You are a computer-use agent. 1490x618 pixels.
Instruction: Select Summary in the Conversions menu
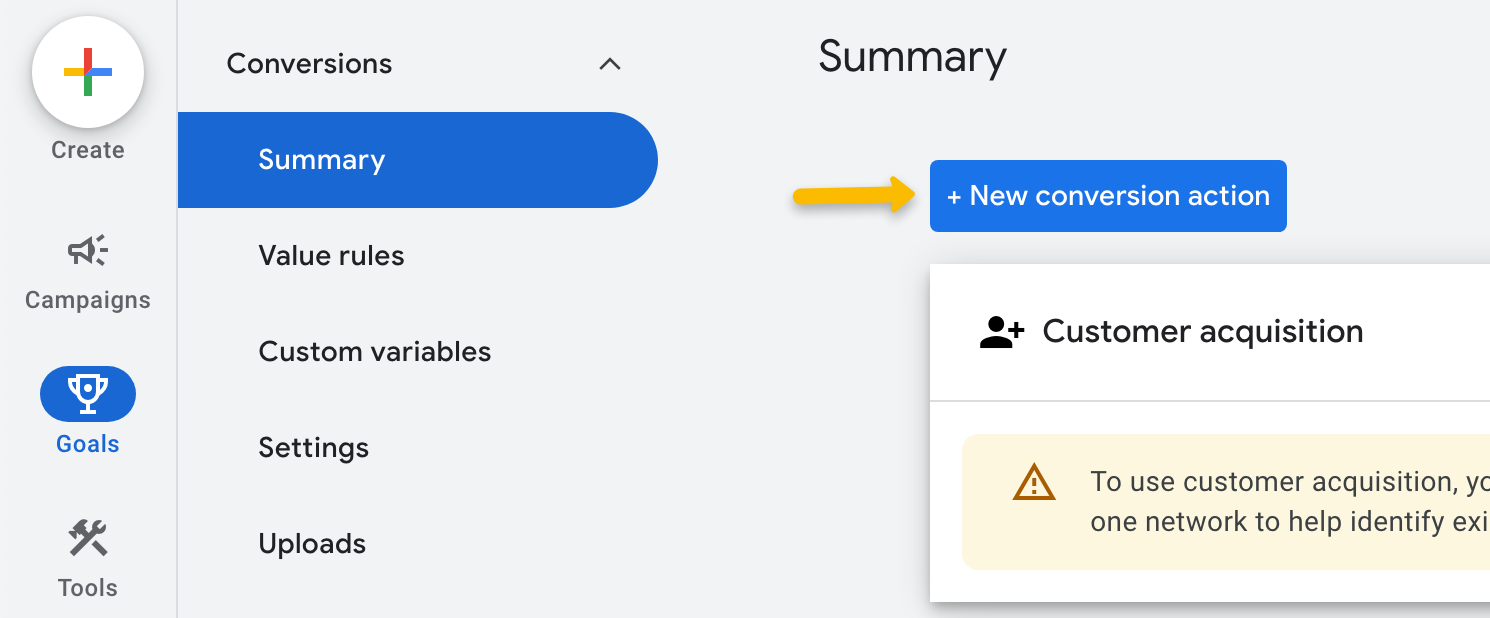coord(321,160)
